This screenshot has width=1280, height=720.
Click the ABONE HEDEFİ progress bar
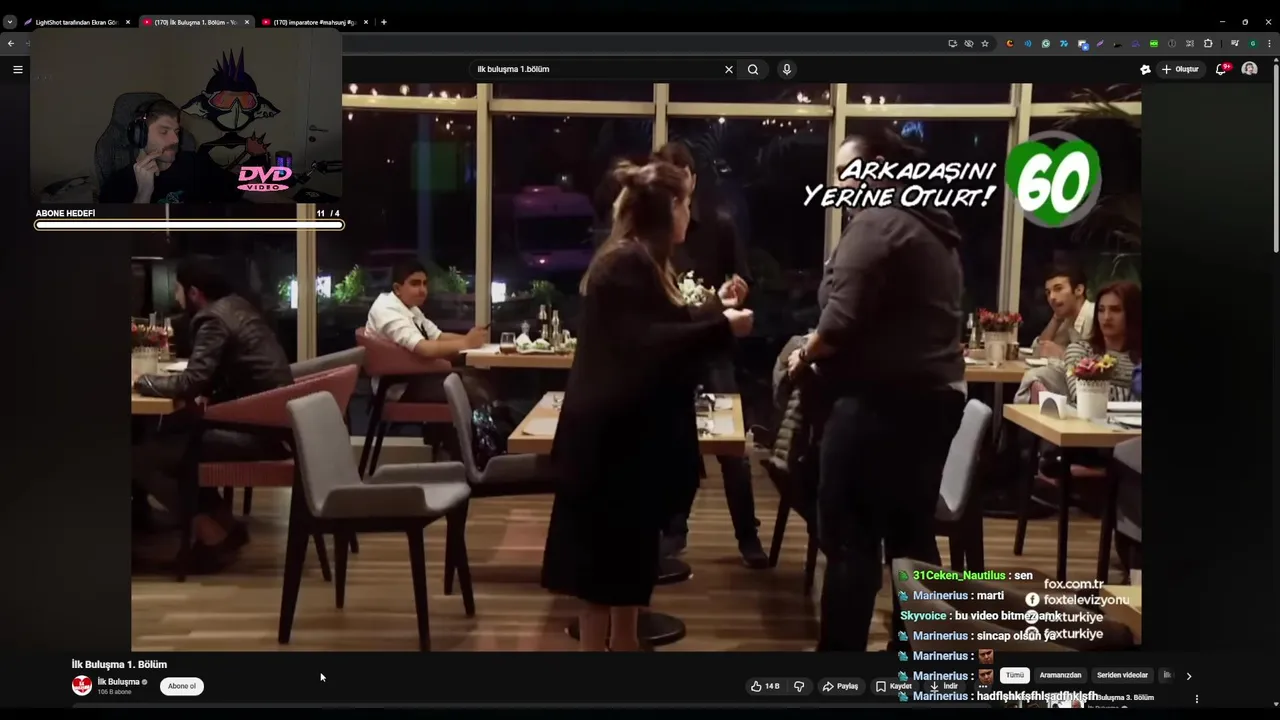point(189,225)
